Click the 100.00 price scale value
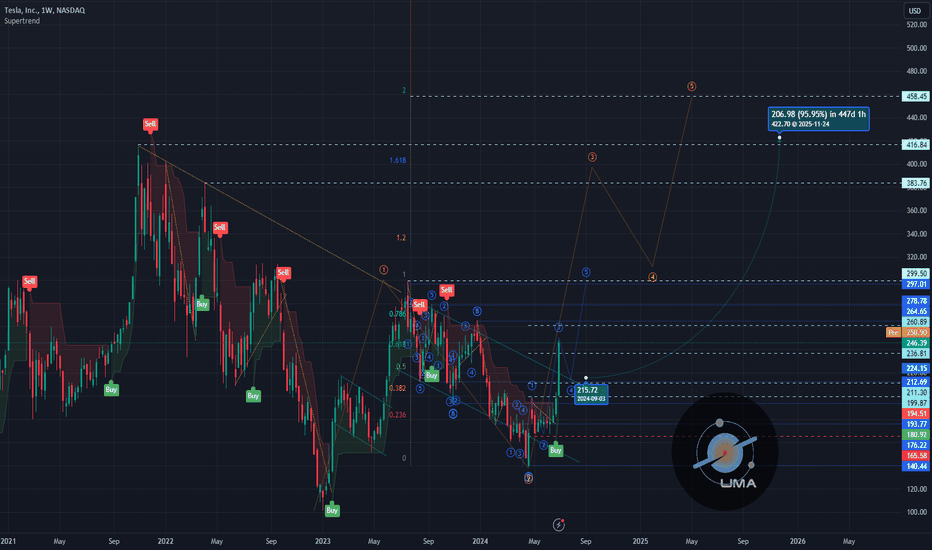932x550 pixels. point(917,512)
